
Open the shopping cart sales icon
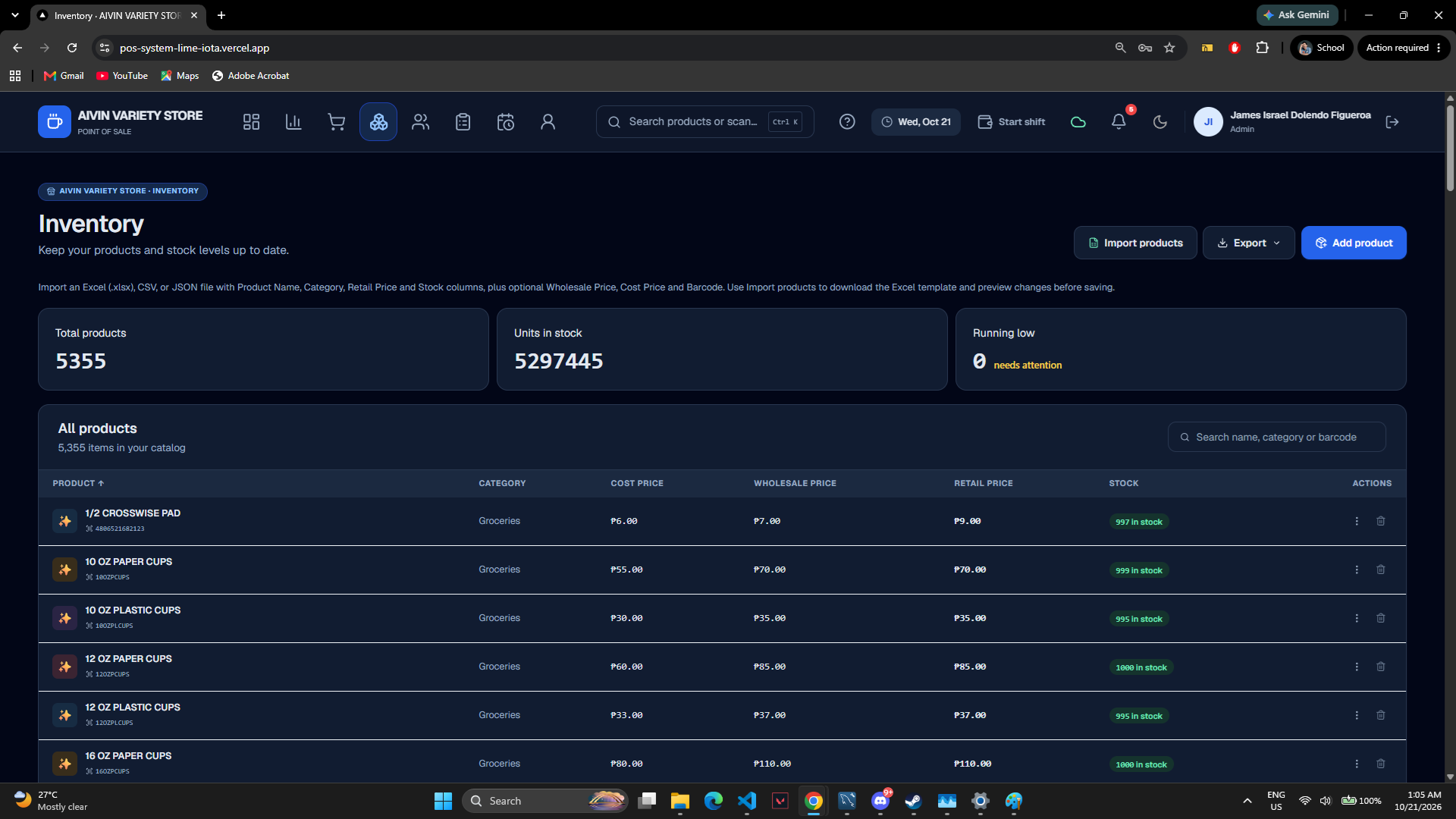(x=336, y=122)
